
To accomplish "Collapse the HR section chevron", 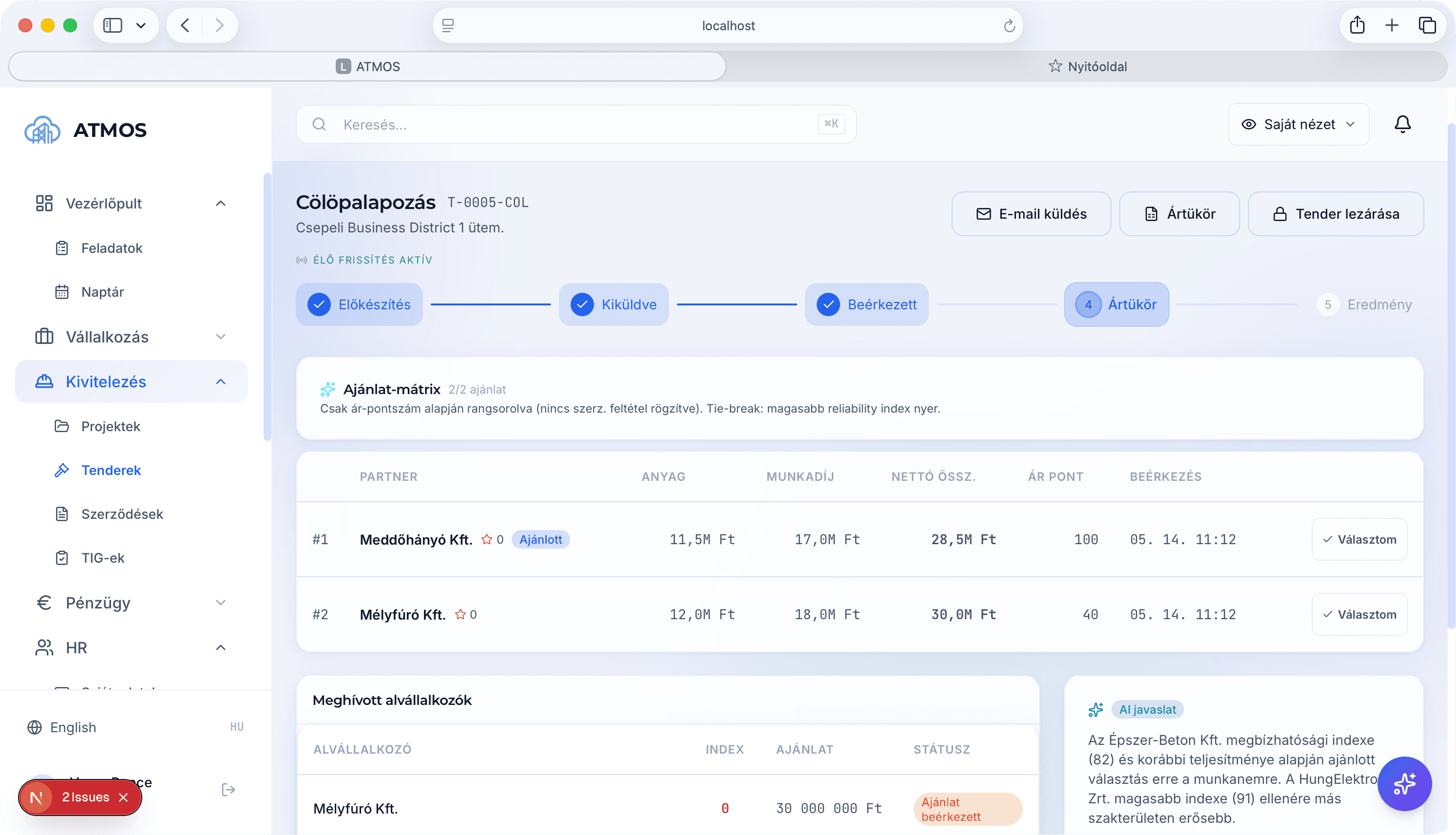I will tap(221, 647).
